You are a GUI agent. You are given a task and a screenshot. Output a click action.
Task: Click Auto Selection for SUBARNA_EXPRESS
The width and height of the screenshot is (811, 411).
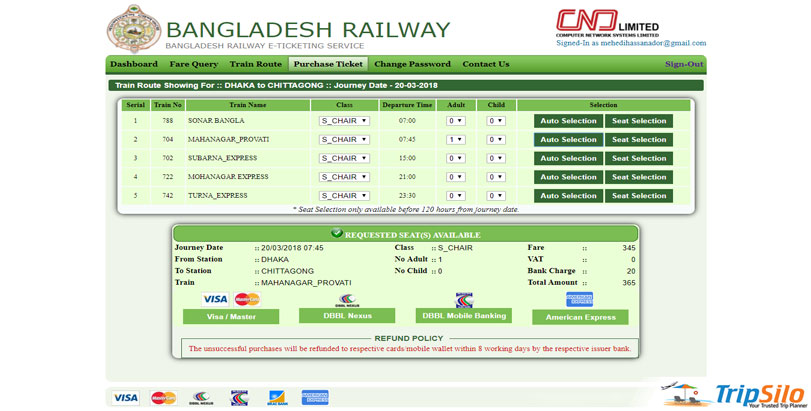[568, 158]
